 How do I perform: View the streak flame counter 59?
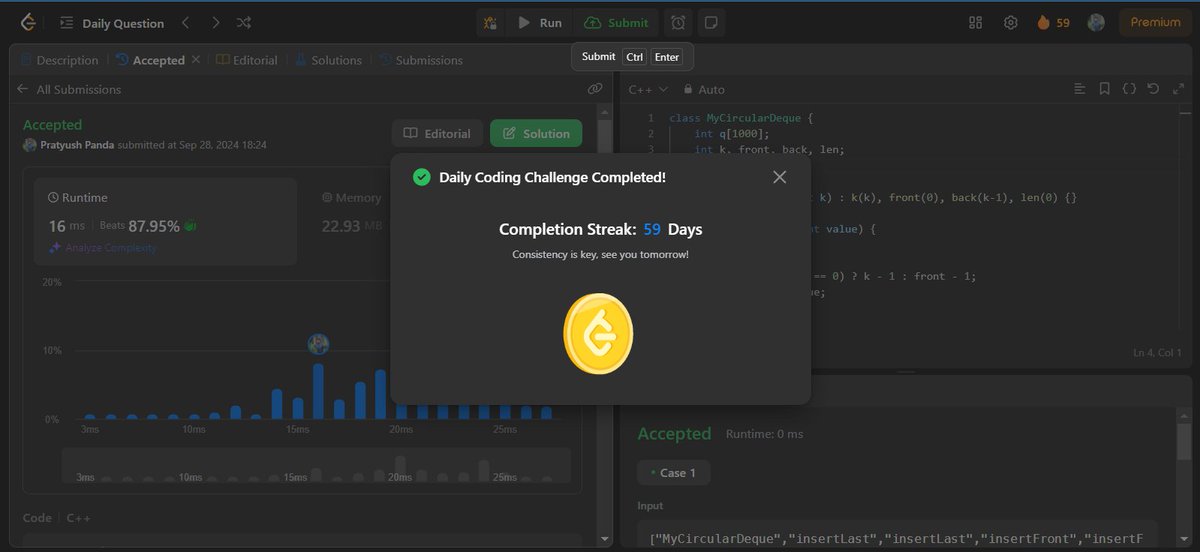coord(1053,22)
